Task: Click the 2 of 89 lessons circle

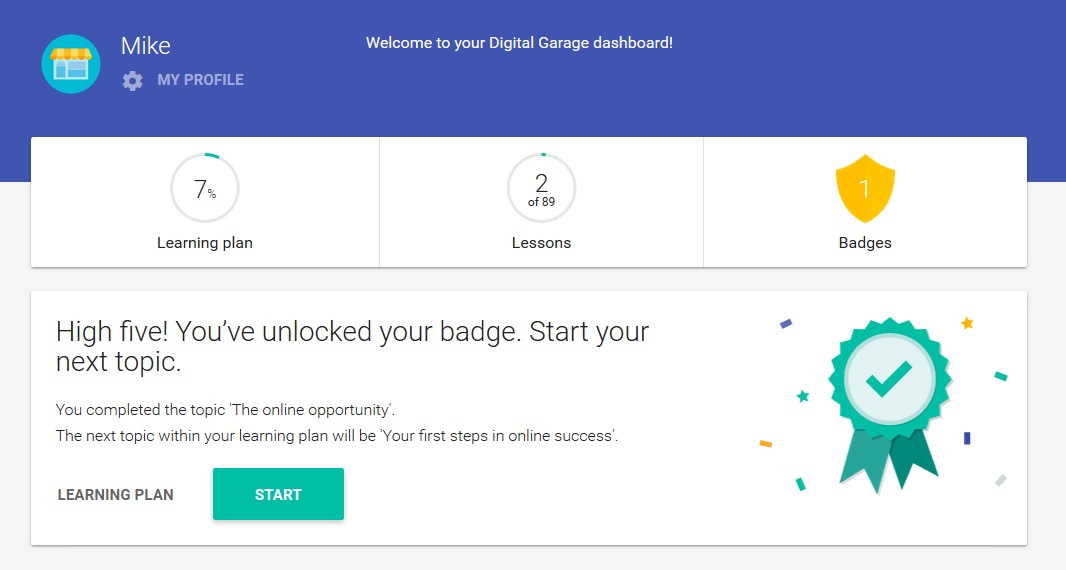Action: click(541, 188)
